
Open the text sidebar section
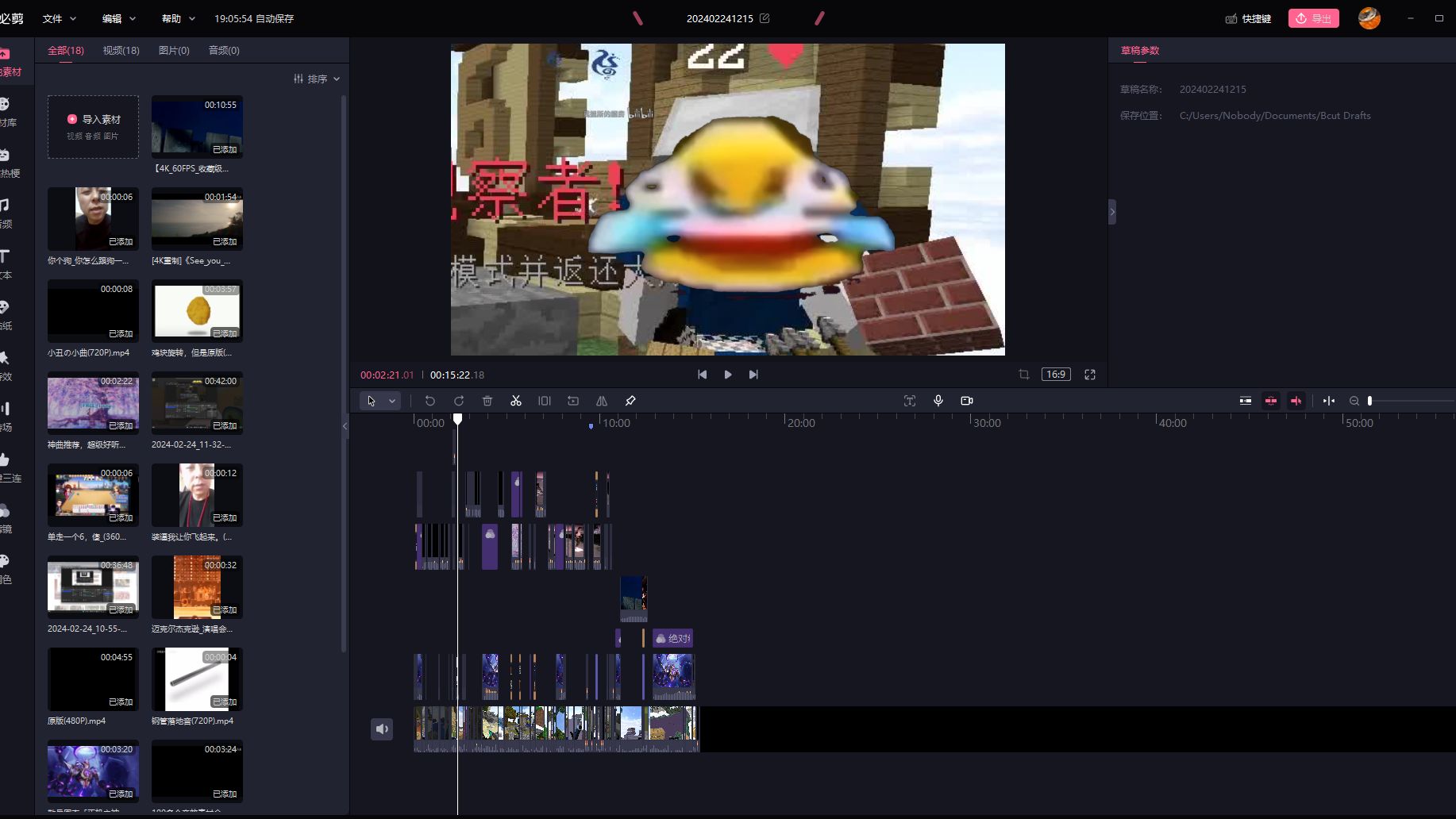point(6,264)
